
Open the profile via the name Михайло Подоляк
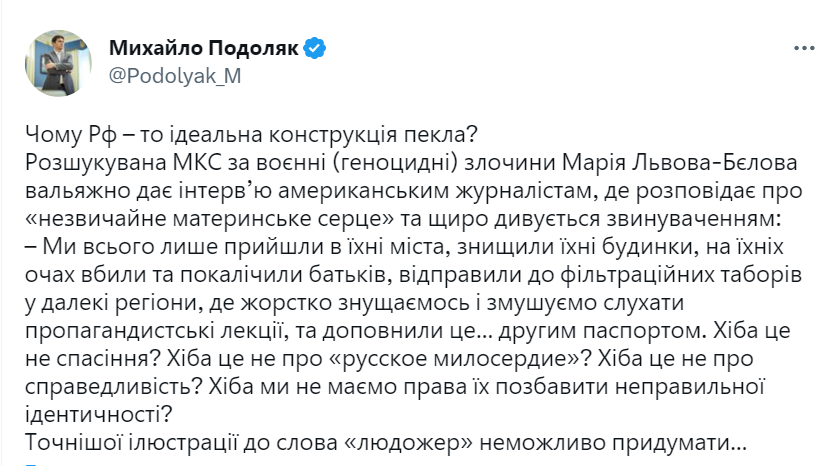pyautogui.click(x=203, y=48)
